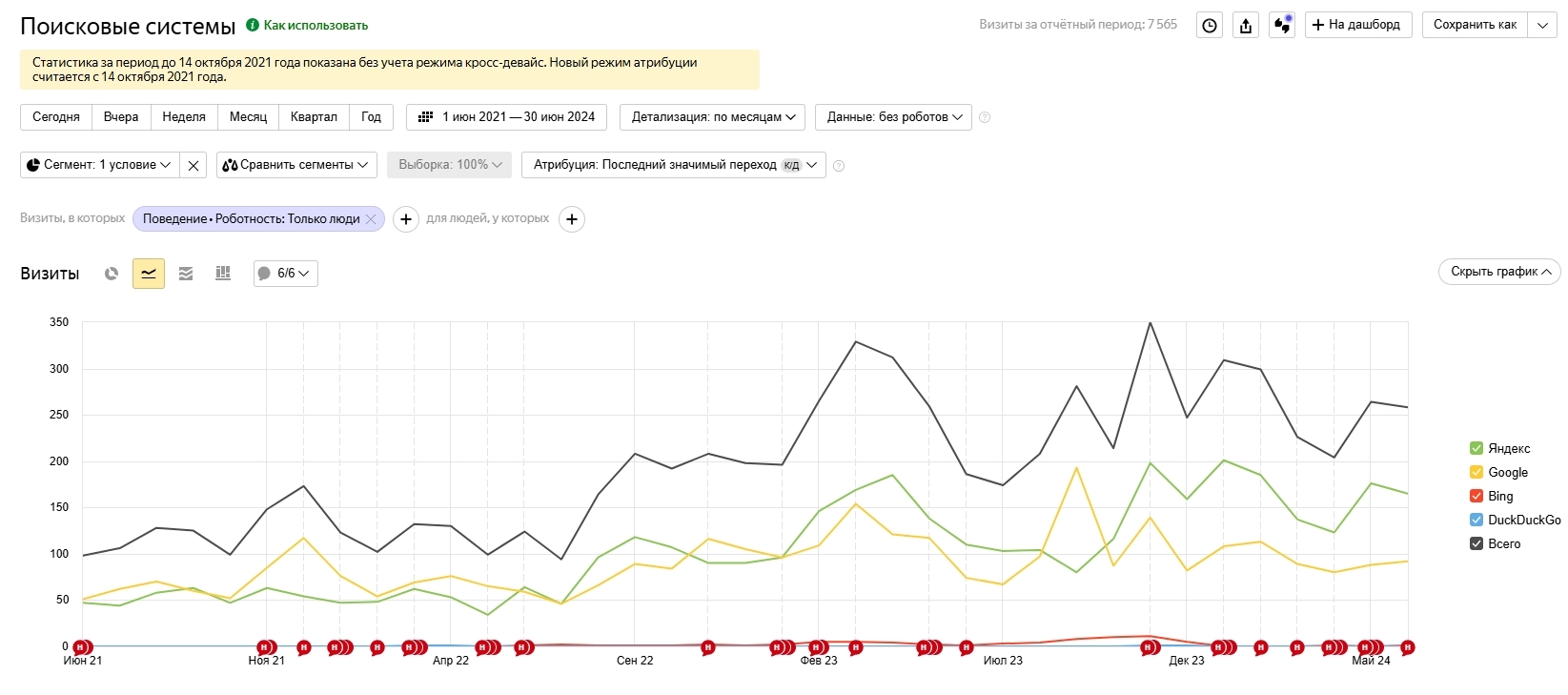The width and height of the screenshot is (1568, 695).
Task: Open the Как использовать help link
Action: 315,26
